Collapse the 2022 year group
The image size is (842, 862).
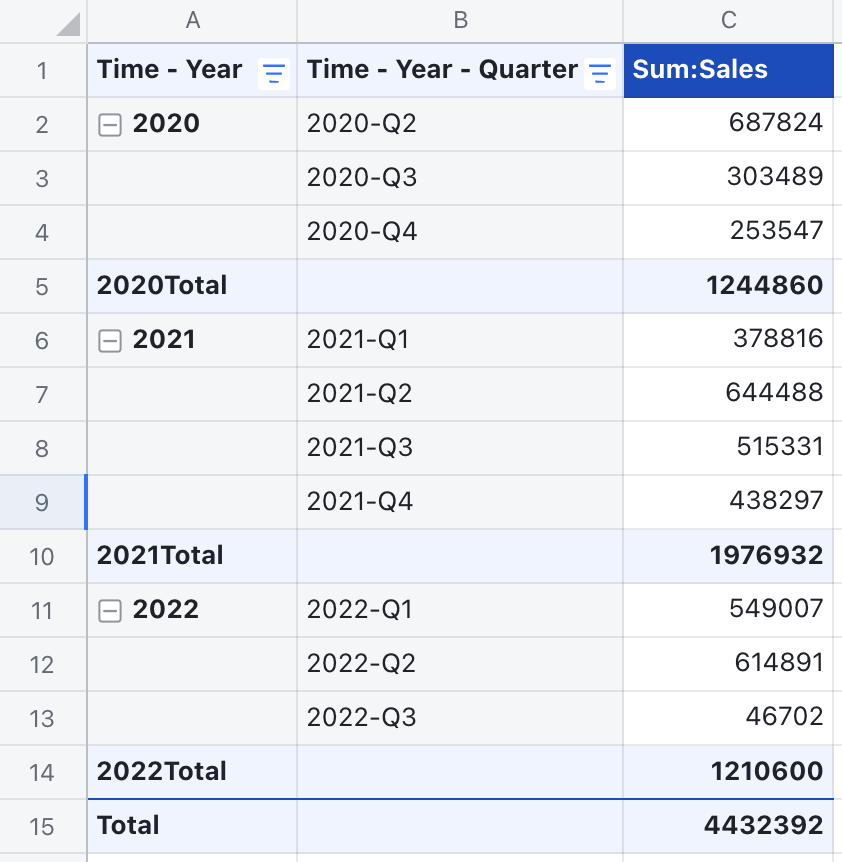coord(112,609)
